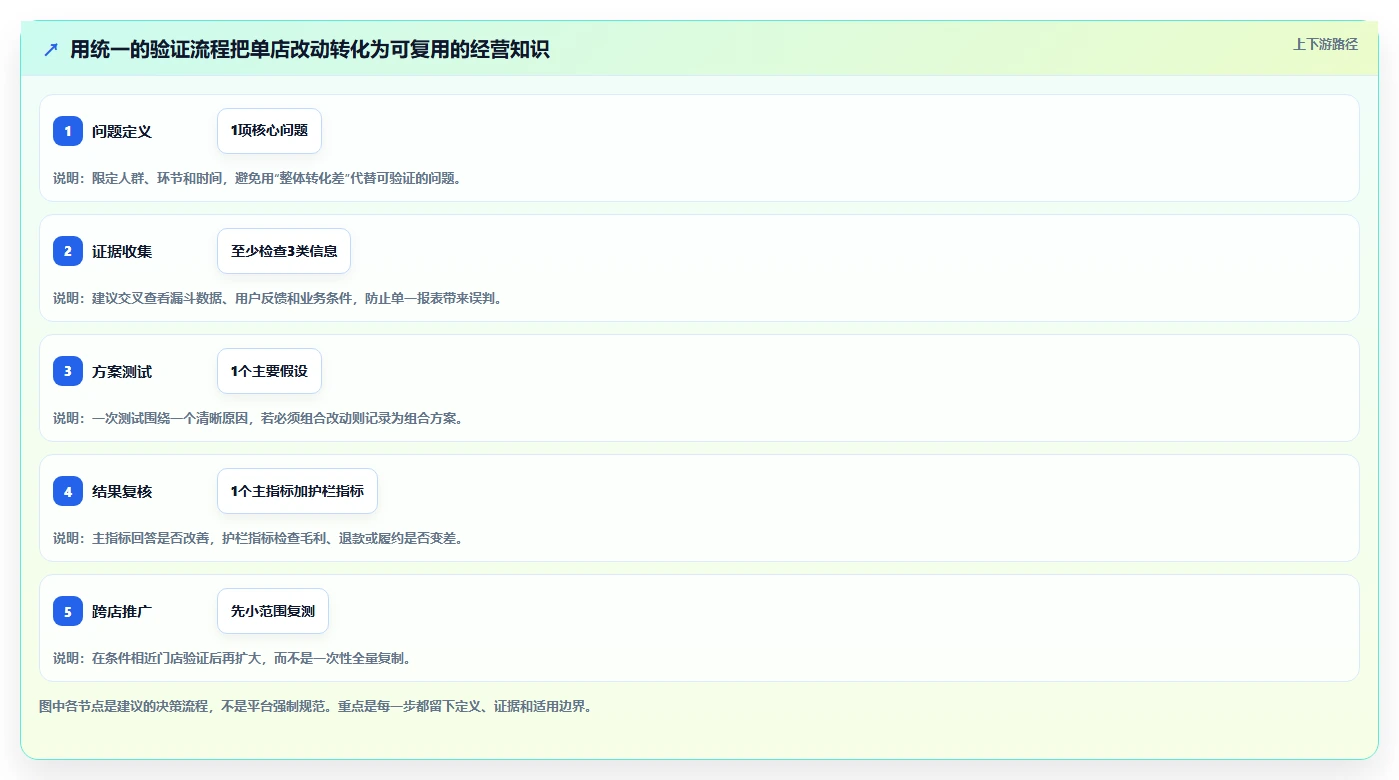Click the arrow icon beside the main title
The width and height of the screenshot is (1399, 780).
pos(51,49)
